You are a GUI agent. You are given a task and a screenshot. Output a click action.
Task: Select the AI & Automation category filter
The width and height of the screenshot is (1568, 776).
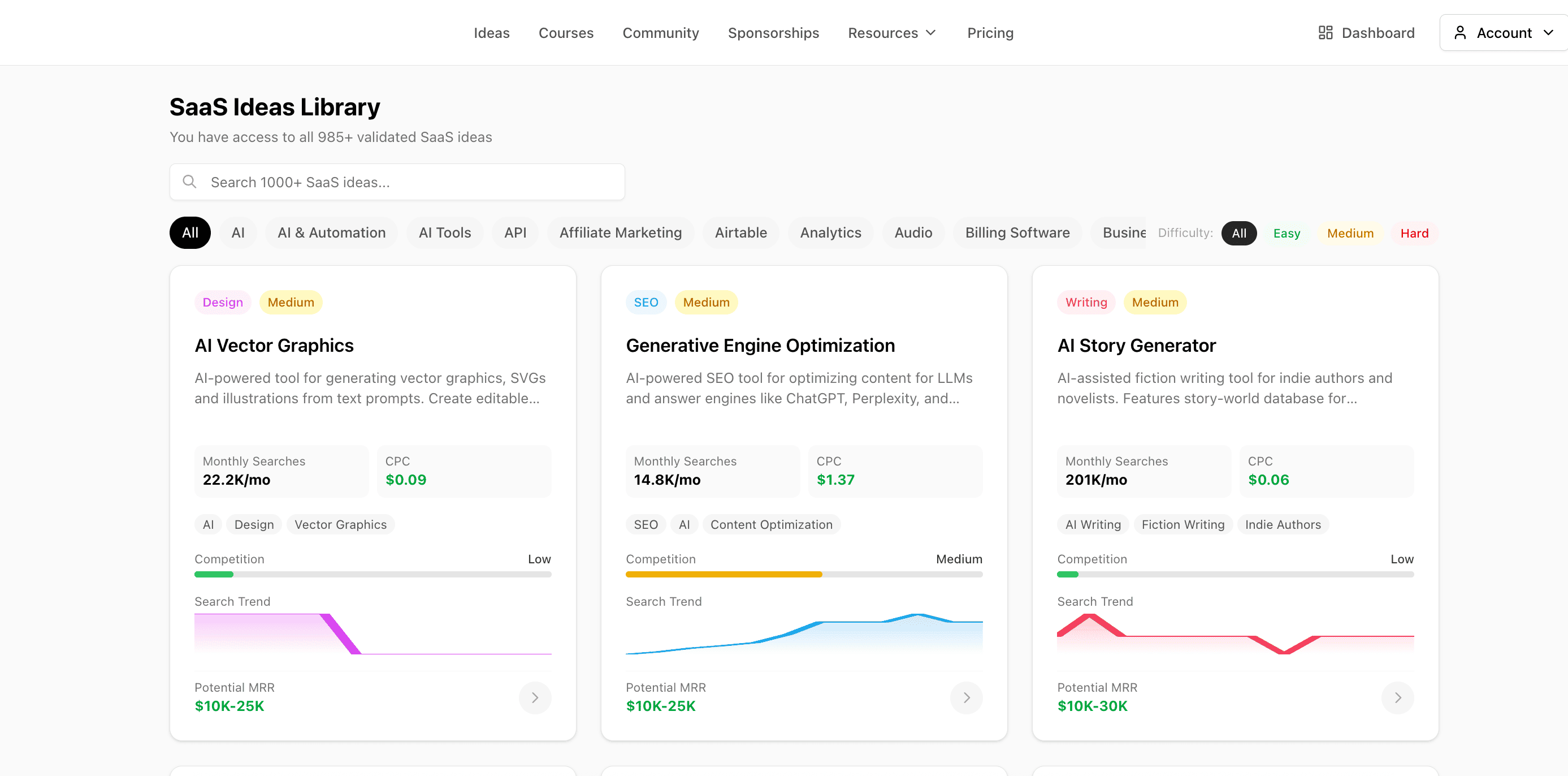(x=331, y=232)
